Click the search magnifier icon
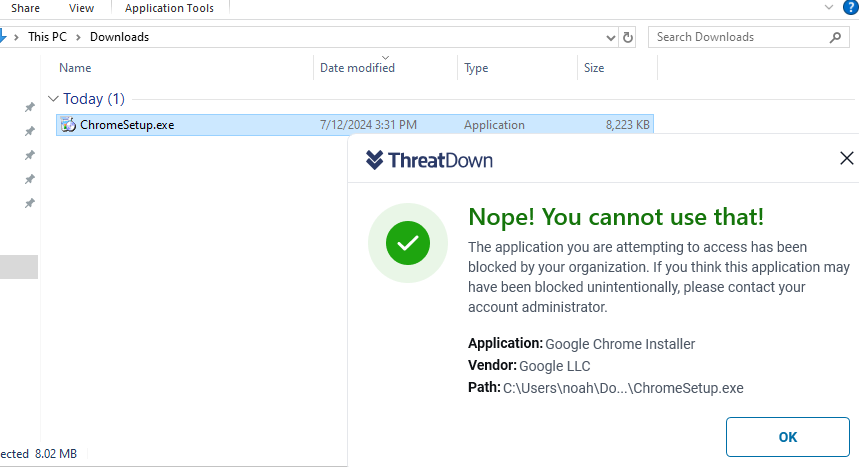859x467 pixels. [835, 37]
